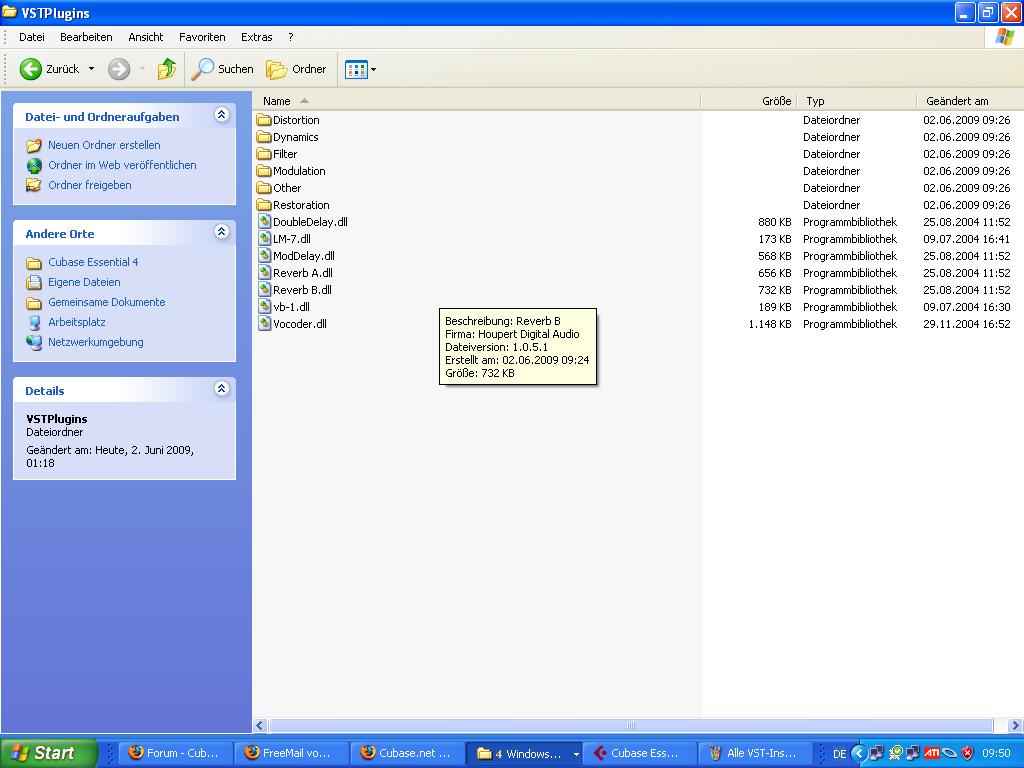Click the horizontal scrollbar at bottom
Screen dimensions: 1024x768
[630, 725]
